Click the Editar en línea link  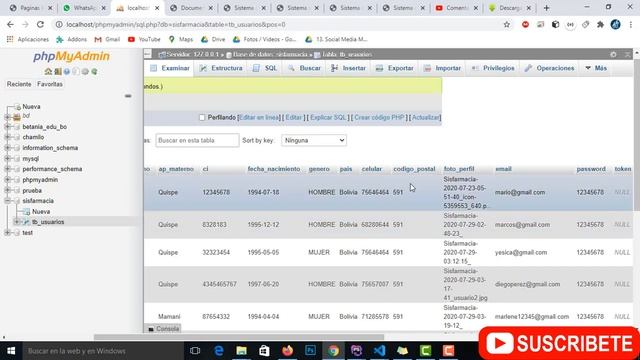click(259, 118)
